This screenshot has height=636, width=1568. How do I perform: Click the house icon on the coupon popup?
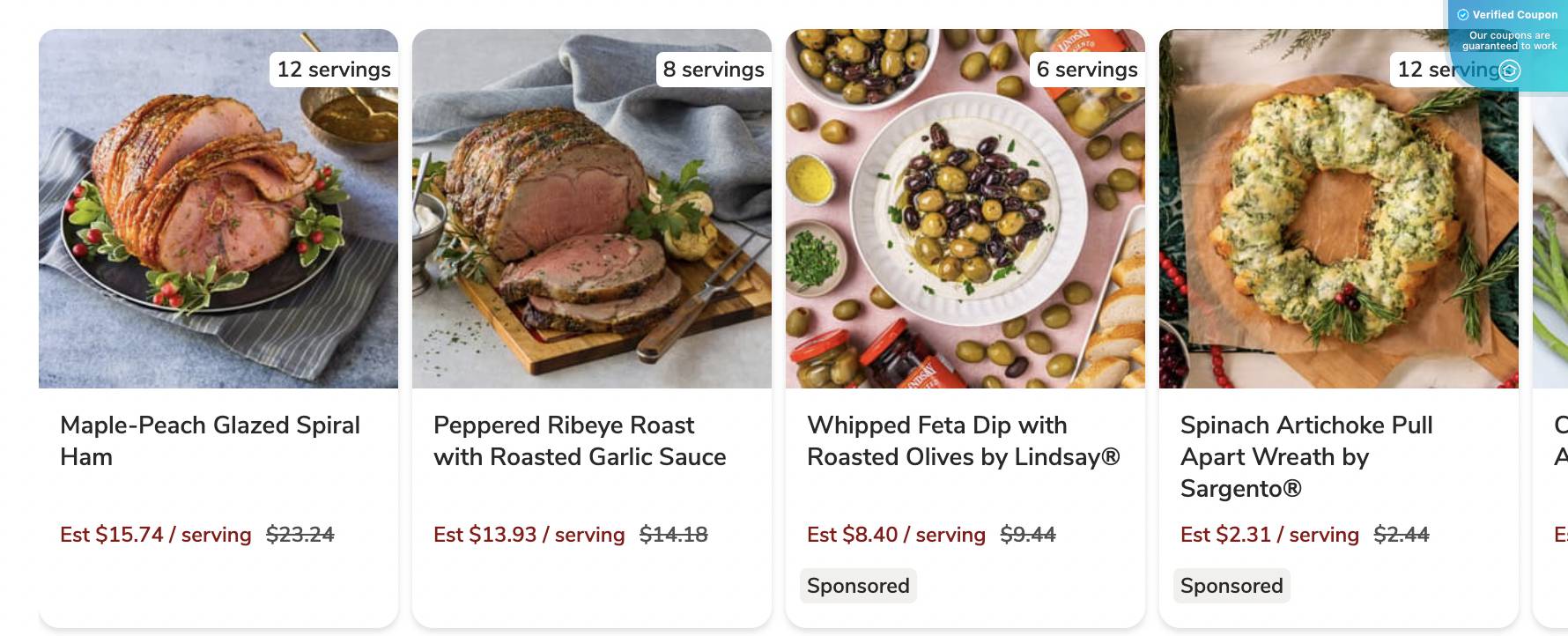coord(1510,70)
